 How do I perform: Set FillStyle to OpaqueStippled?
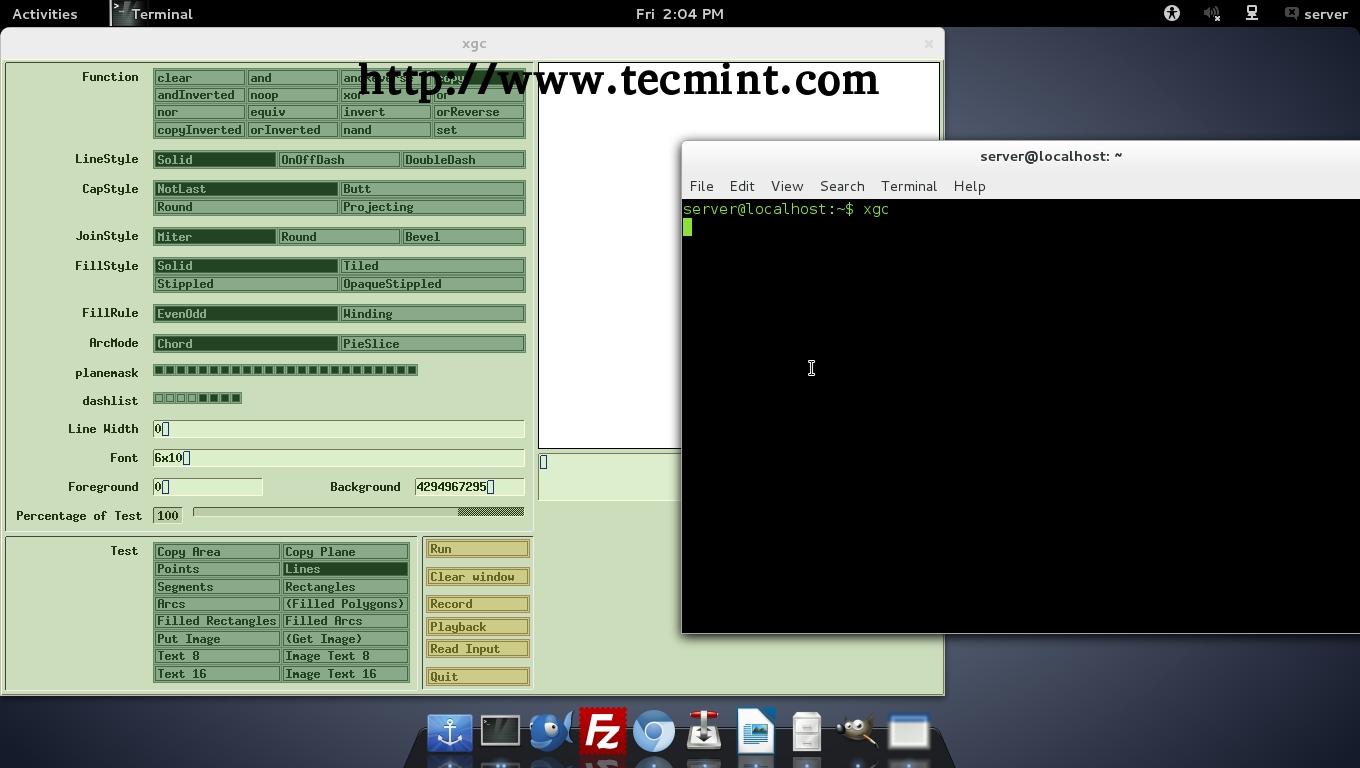click(x=432, y=284)
